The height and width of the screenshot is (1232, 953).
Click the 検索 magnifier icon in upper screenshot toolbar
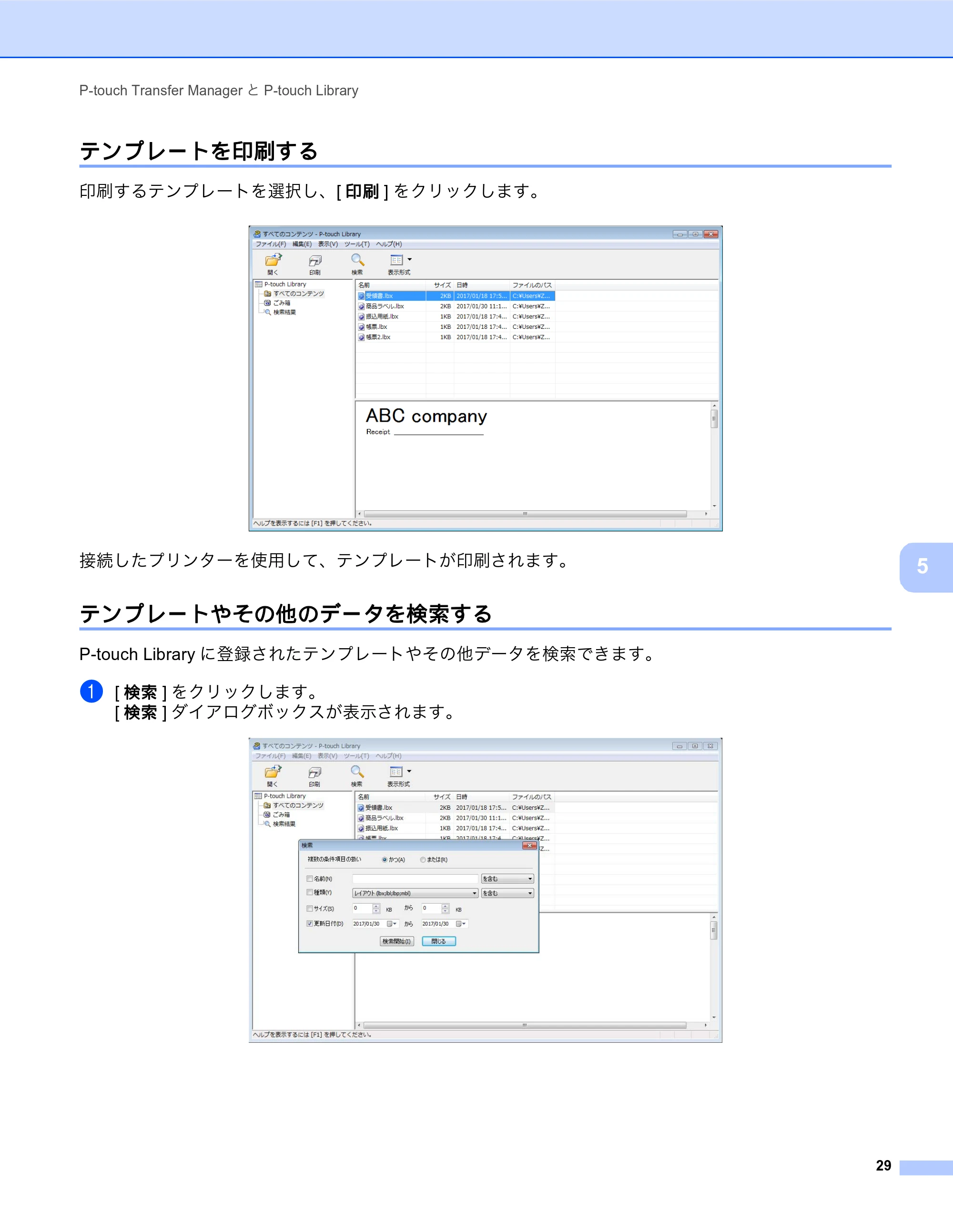pyautogui.click(x=357, y=260)
